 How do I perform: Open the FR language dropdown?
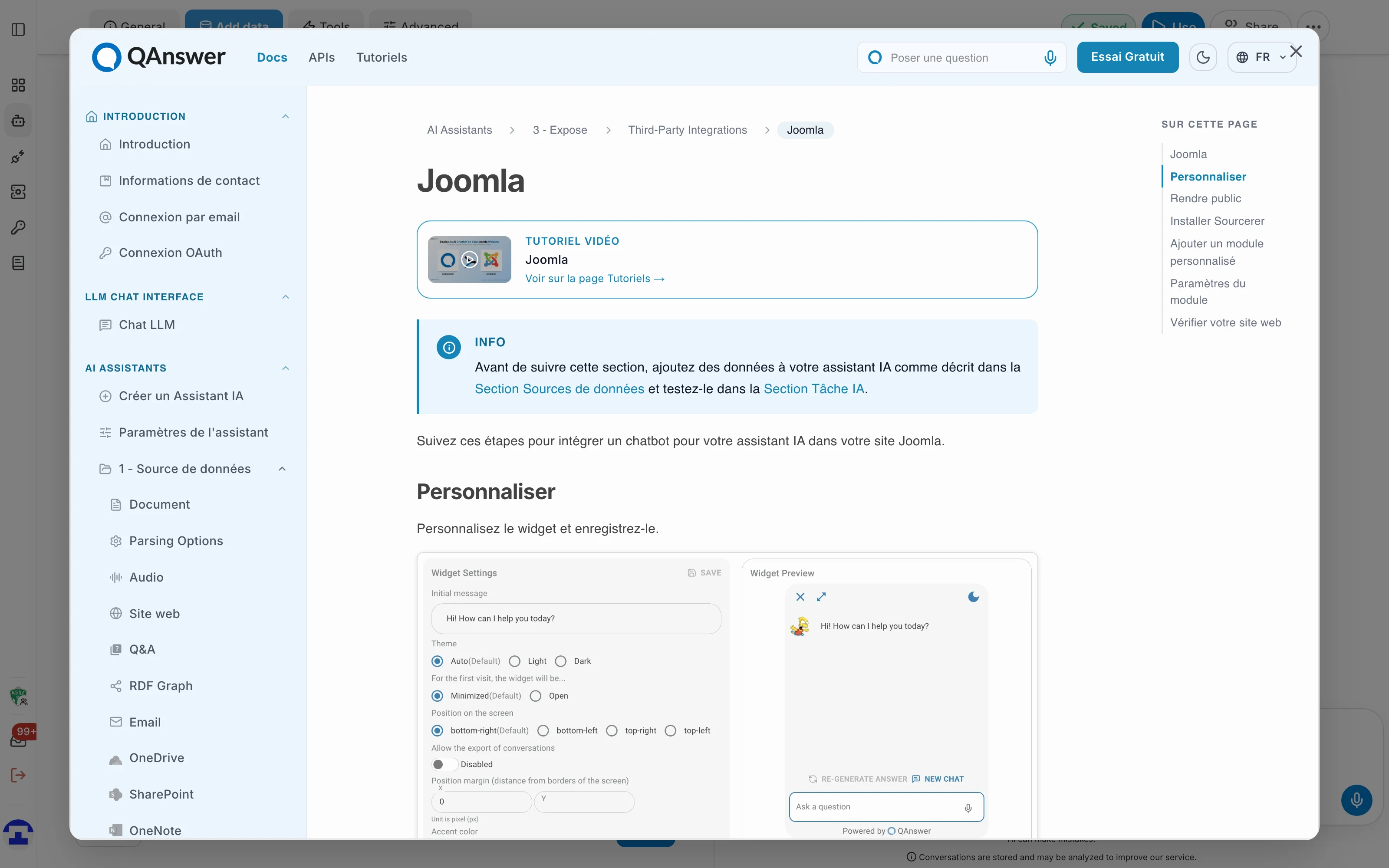point(1261,57)
